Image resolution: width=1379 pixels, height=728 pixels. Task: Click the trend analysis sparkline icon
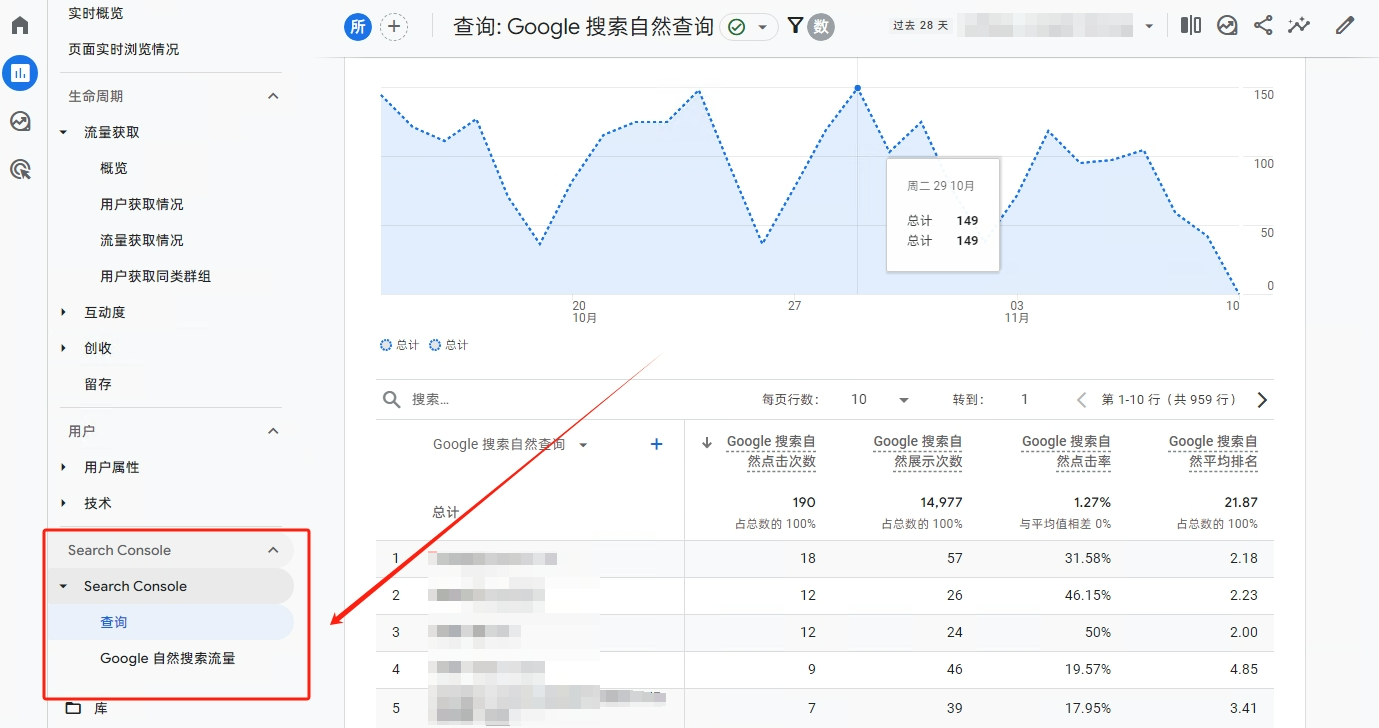click(1299, 24)
